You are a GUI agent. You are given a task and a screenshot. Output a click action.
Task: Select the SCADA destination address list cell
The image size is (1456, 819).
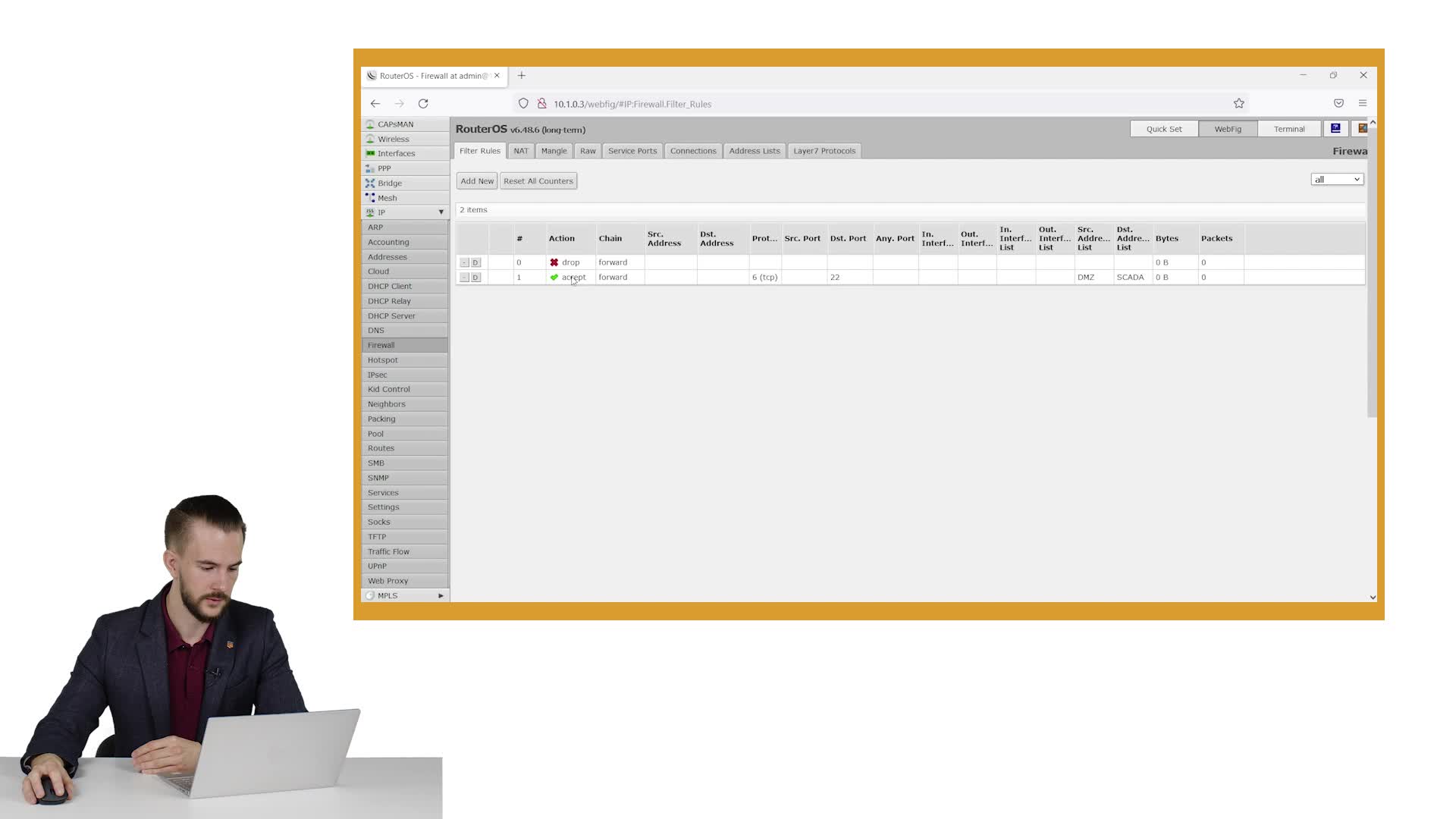[1133, 278]
